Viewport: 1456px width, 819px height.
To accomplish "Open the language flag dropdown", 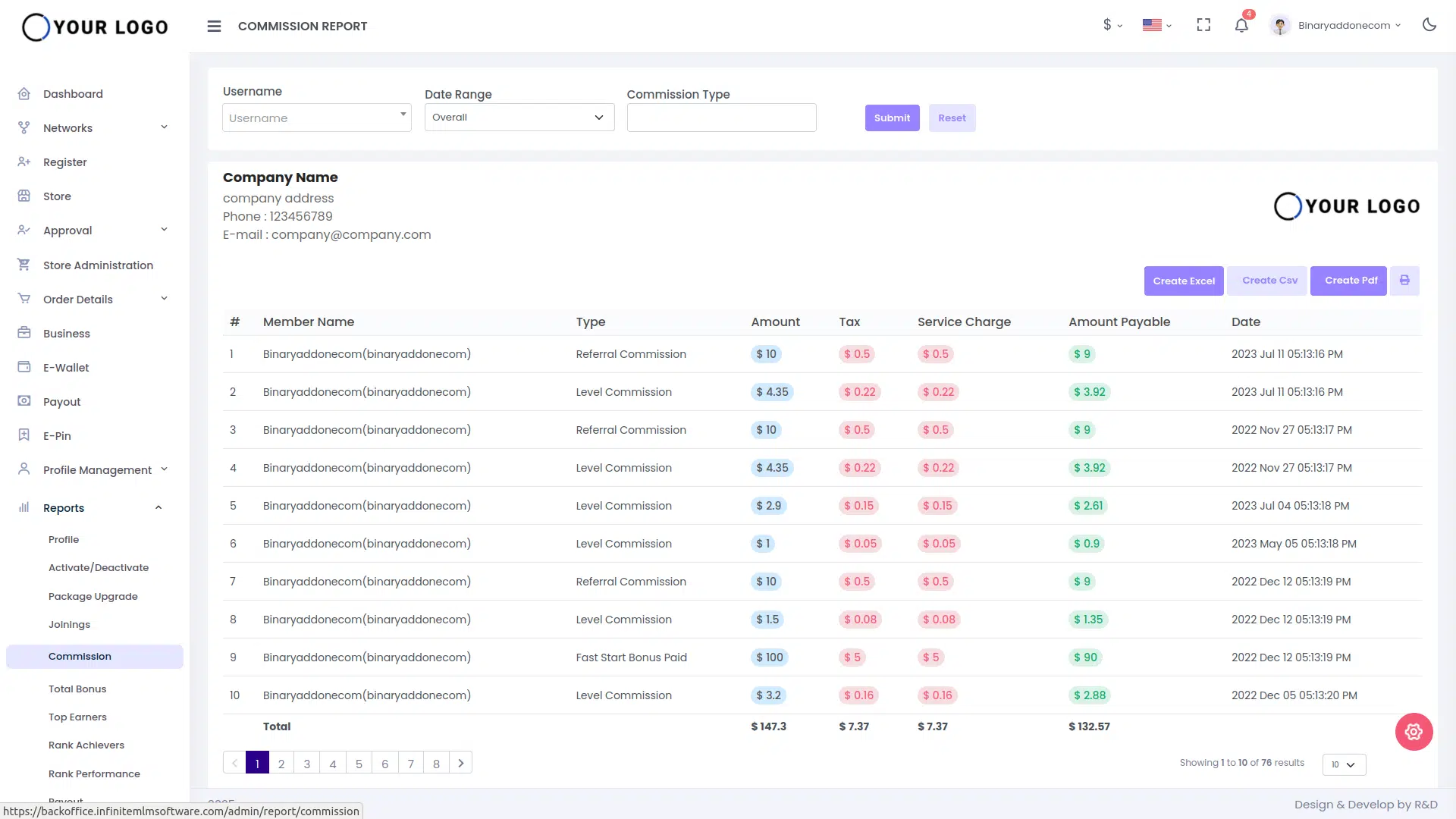I will point(1157,25).
